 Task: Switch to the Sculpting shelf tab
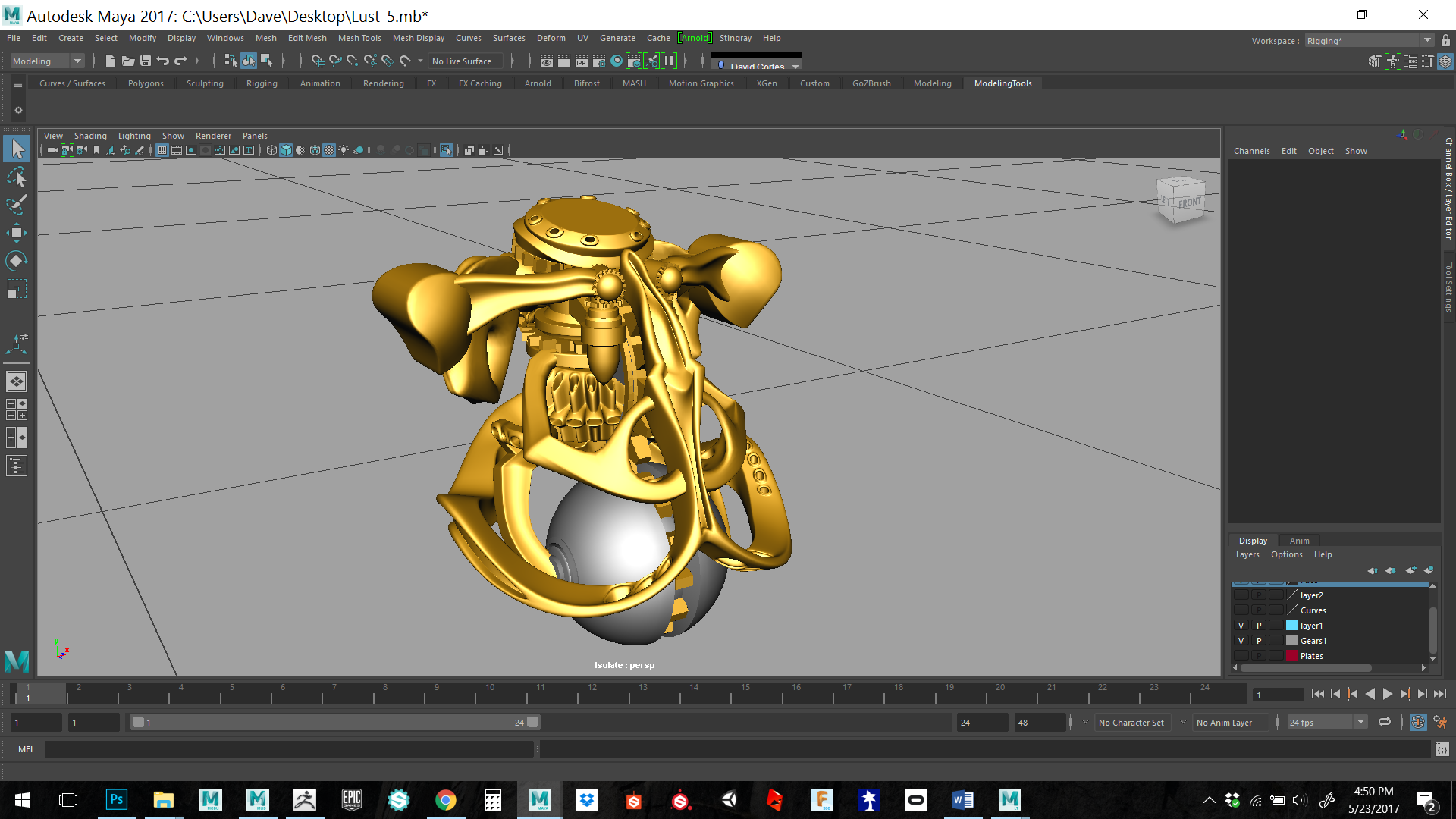click(205, 83)
